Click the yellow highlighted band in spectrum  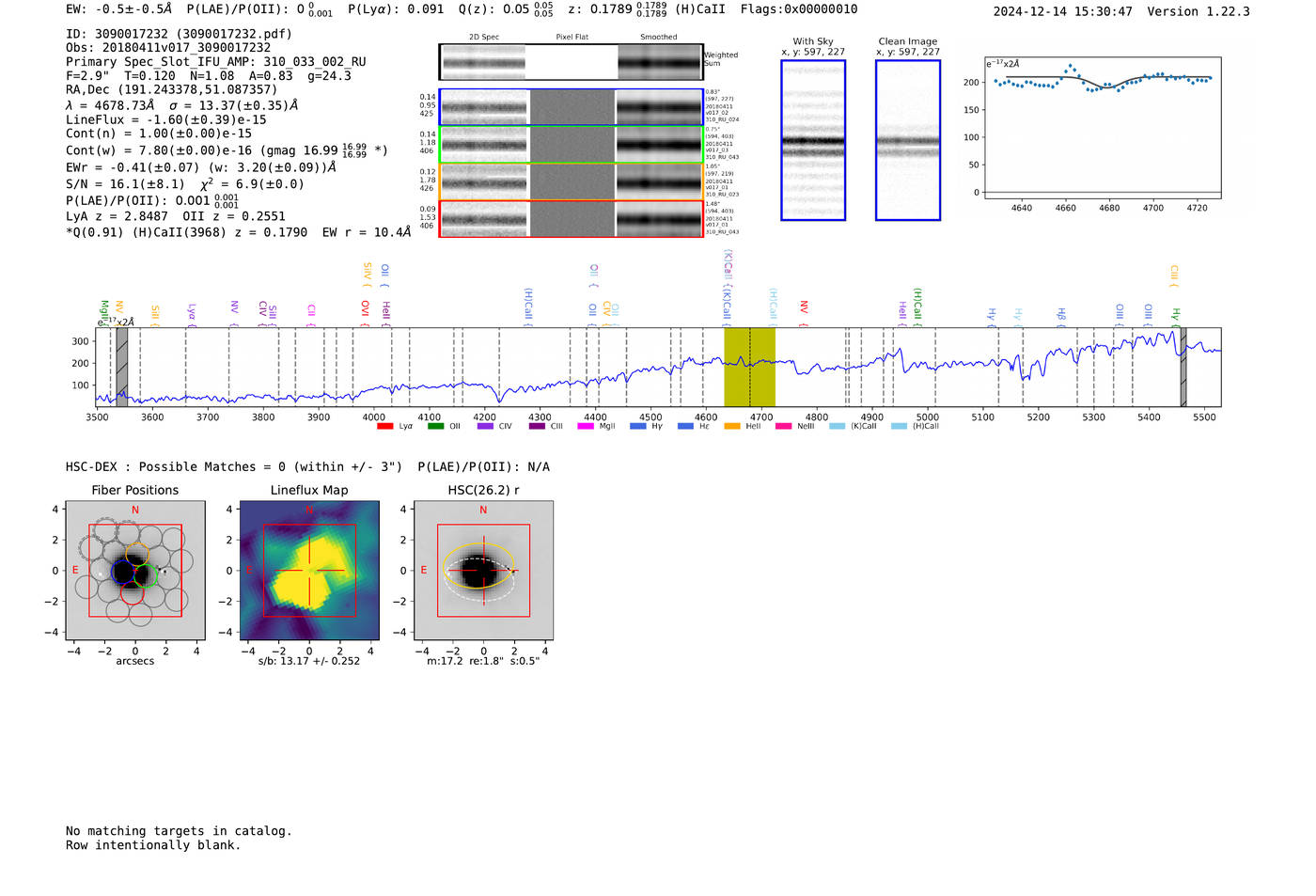749,367
